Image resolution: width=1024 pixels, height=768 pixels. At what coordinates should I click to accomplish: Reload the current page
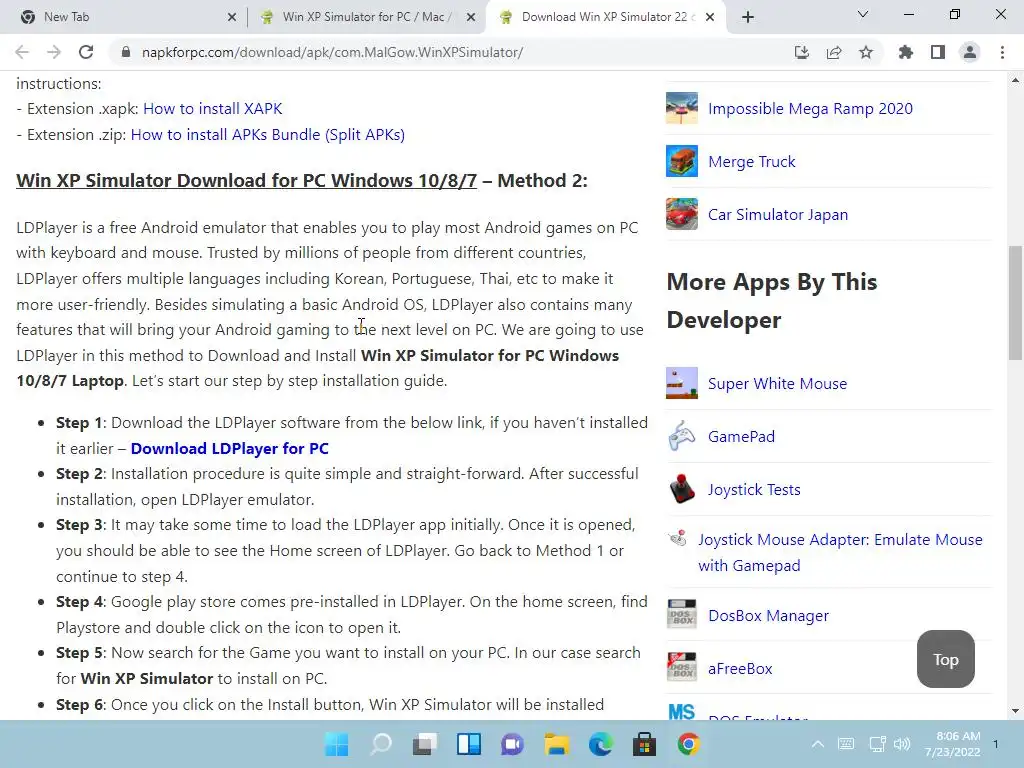(x=86, y=52)
